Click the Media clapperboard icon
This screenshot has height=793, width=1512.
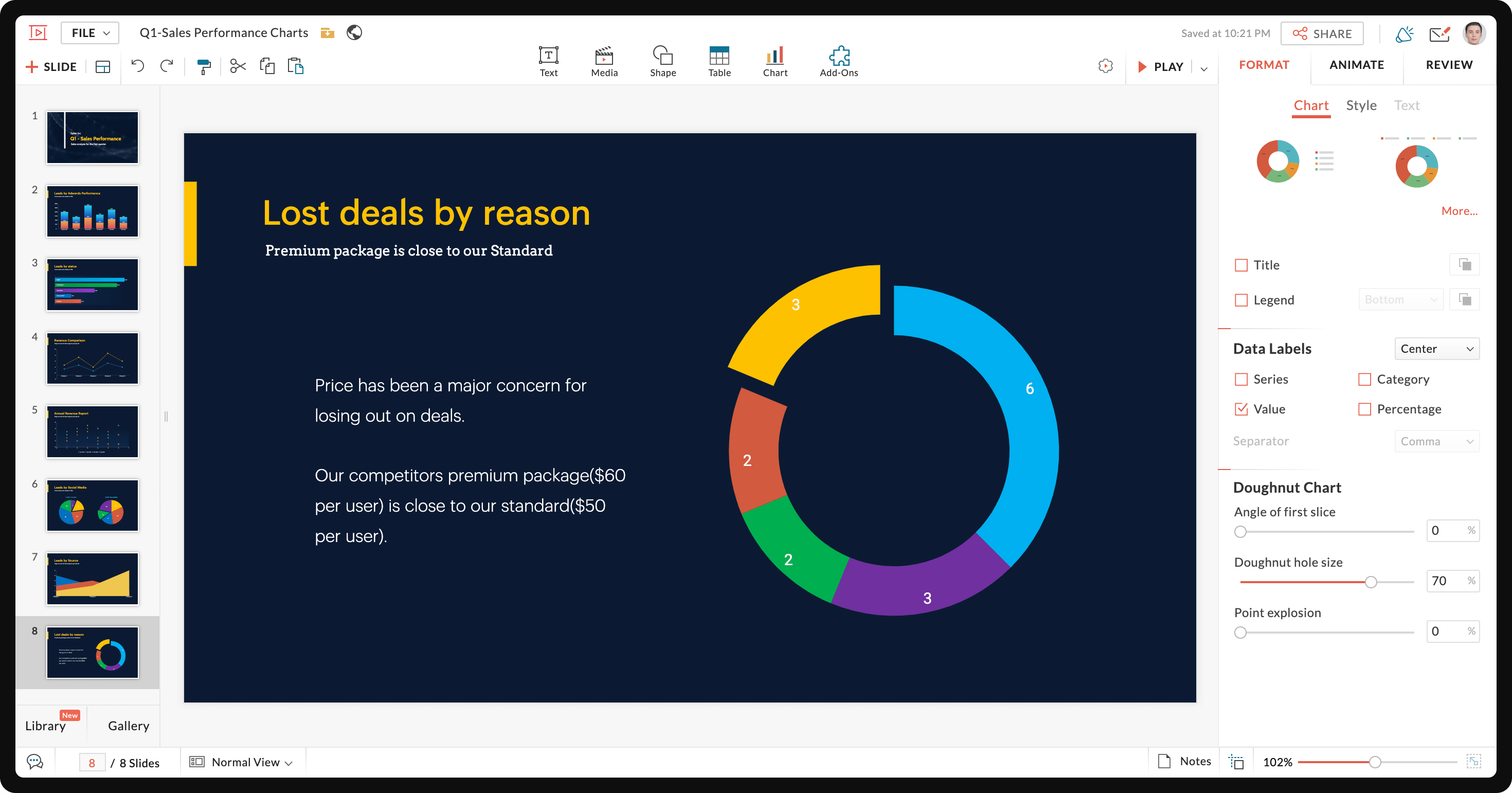[604, 61]
